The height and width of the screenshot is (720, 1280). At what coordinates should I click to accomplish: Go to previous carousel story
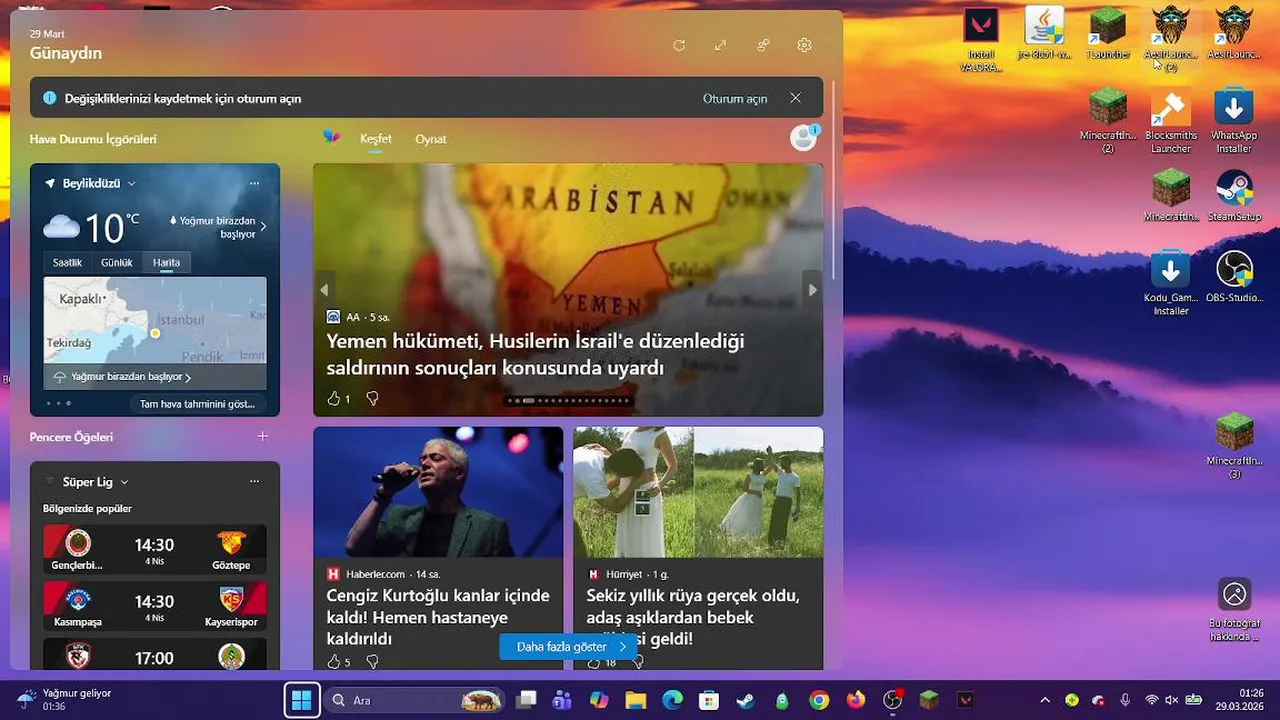[324, 290]
